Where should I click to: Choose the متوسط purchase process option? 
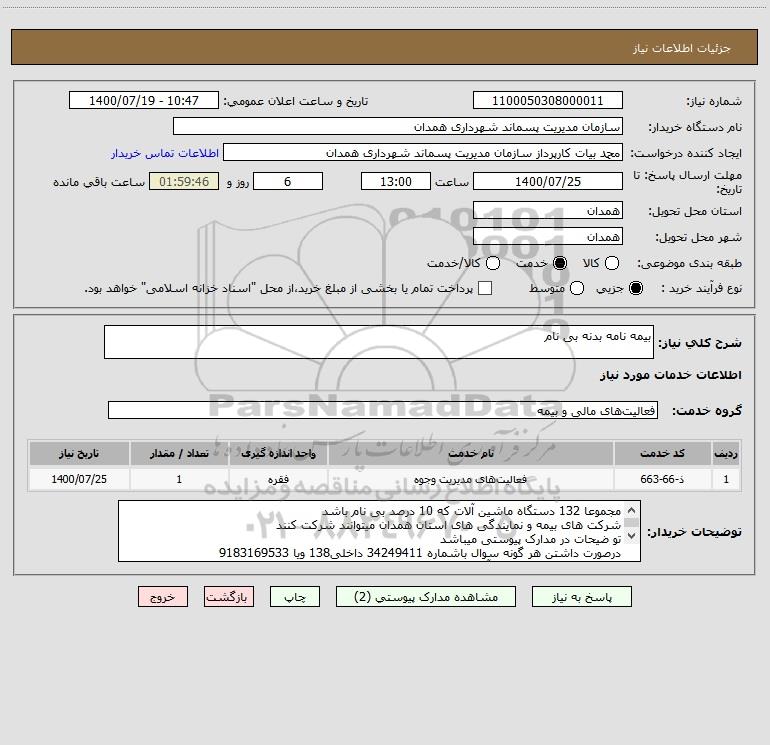click(577, 288)
